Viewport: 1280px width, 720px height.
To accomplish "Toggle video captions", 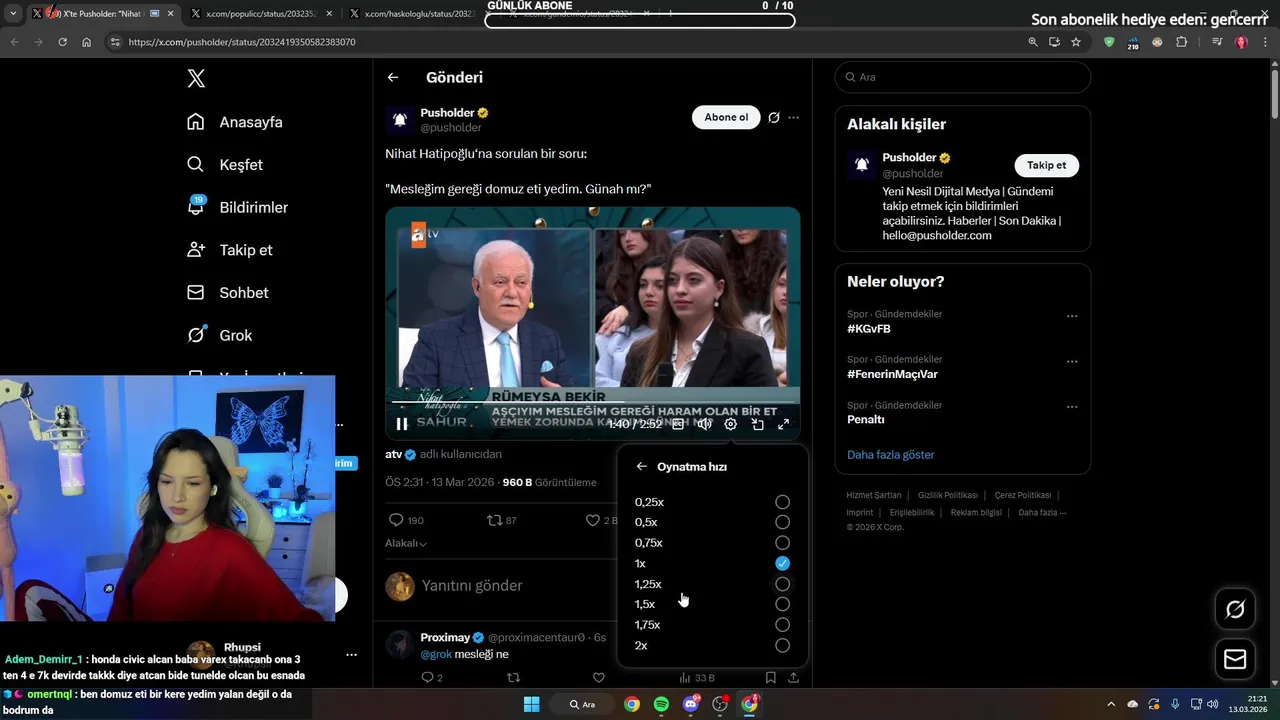I will click(x=678, y=424).
